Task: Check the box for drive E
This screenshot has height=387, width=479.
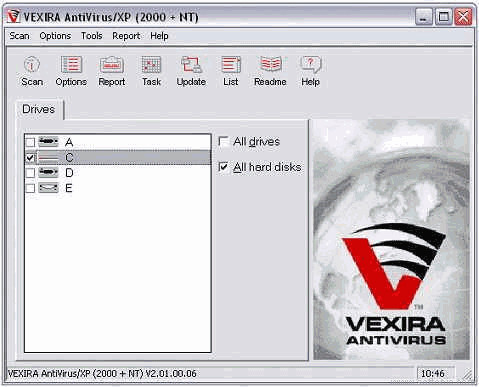Action: coord(30,188)
